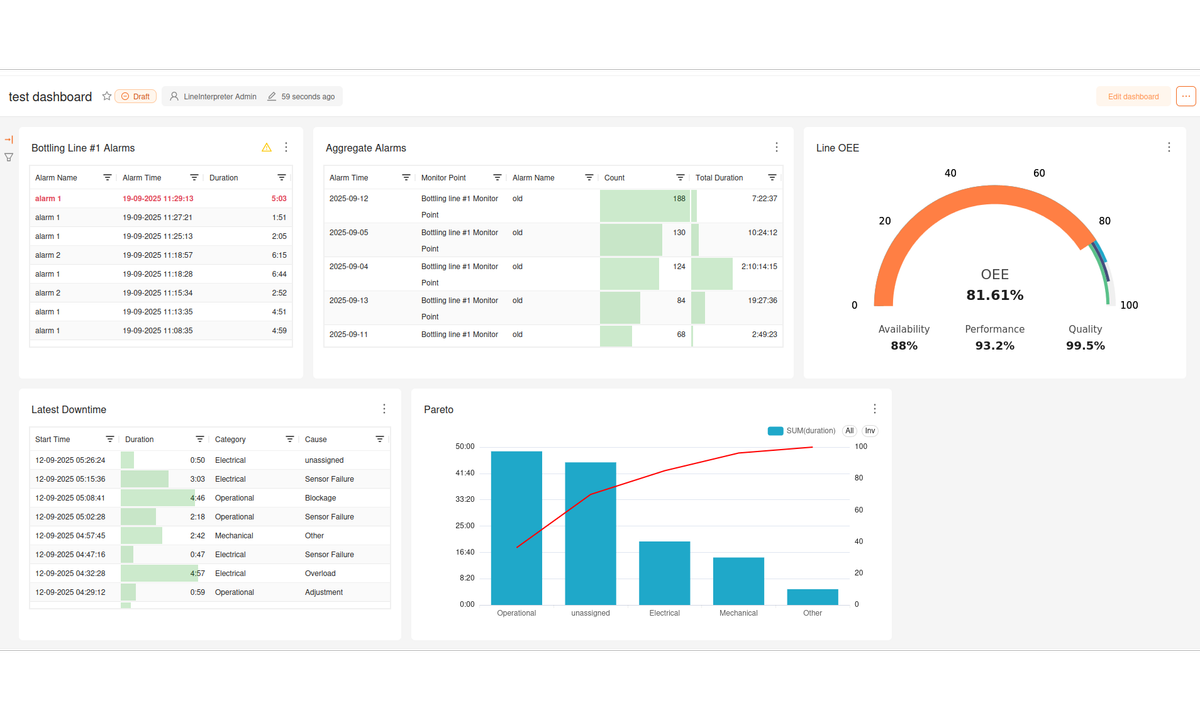The image size is (1200, 720).
Task: Expand the collapsed filter sidebar
Action: 9,140
